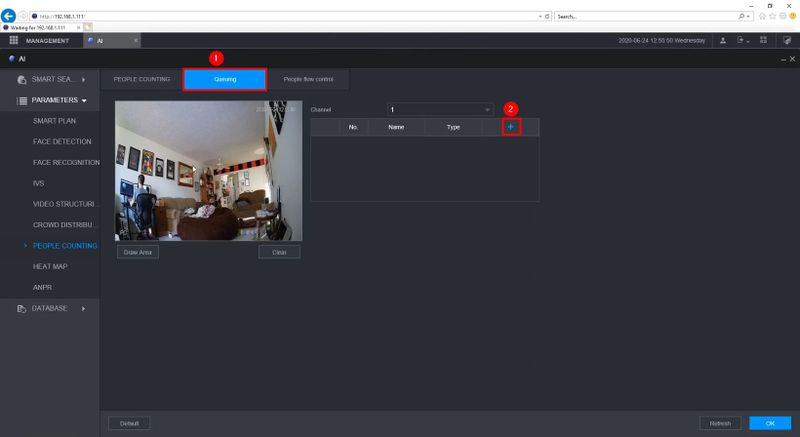Click the smiley feedback icon

793,16
